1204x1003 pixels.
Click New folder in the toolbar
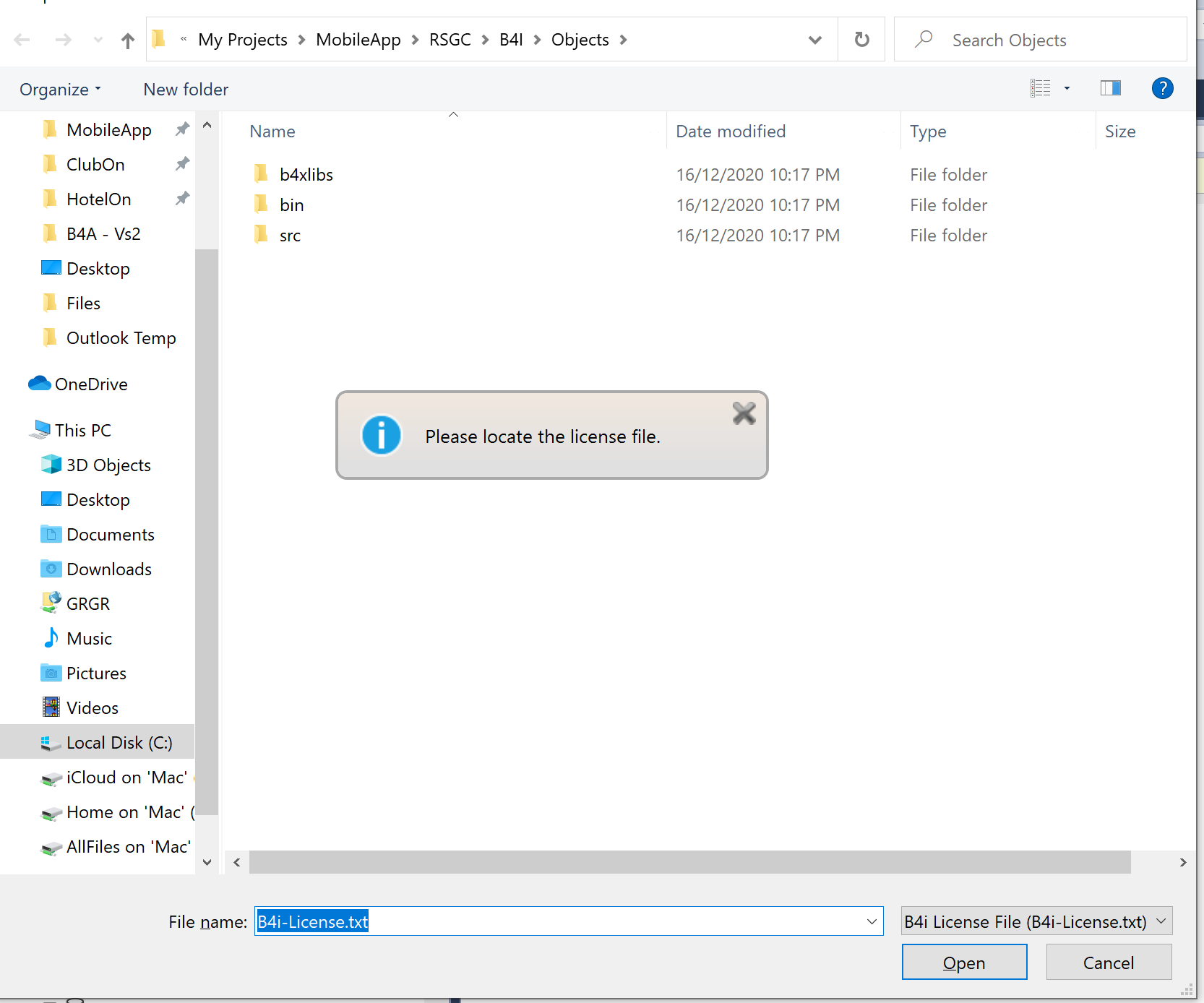pyautogui.click(x=185, y=89)
